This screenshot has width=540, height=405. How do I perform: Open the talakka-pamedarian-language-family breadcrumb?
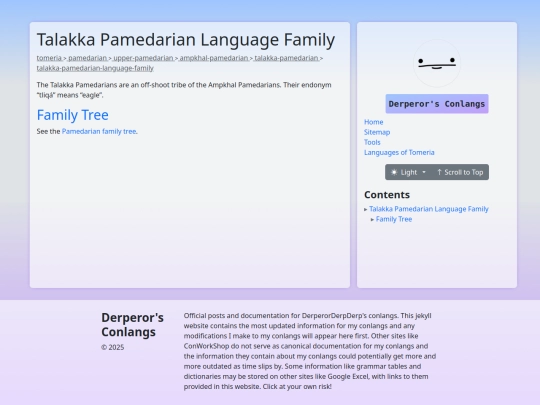tap(95, 68)
